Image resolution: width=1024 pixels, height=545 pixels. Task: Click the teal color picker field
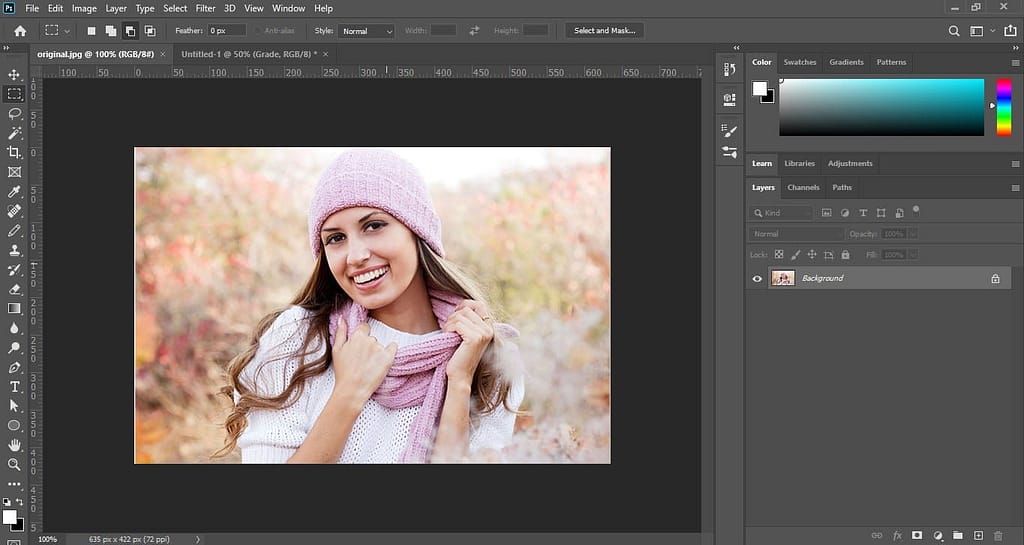882,107
